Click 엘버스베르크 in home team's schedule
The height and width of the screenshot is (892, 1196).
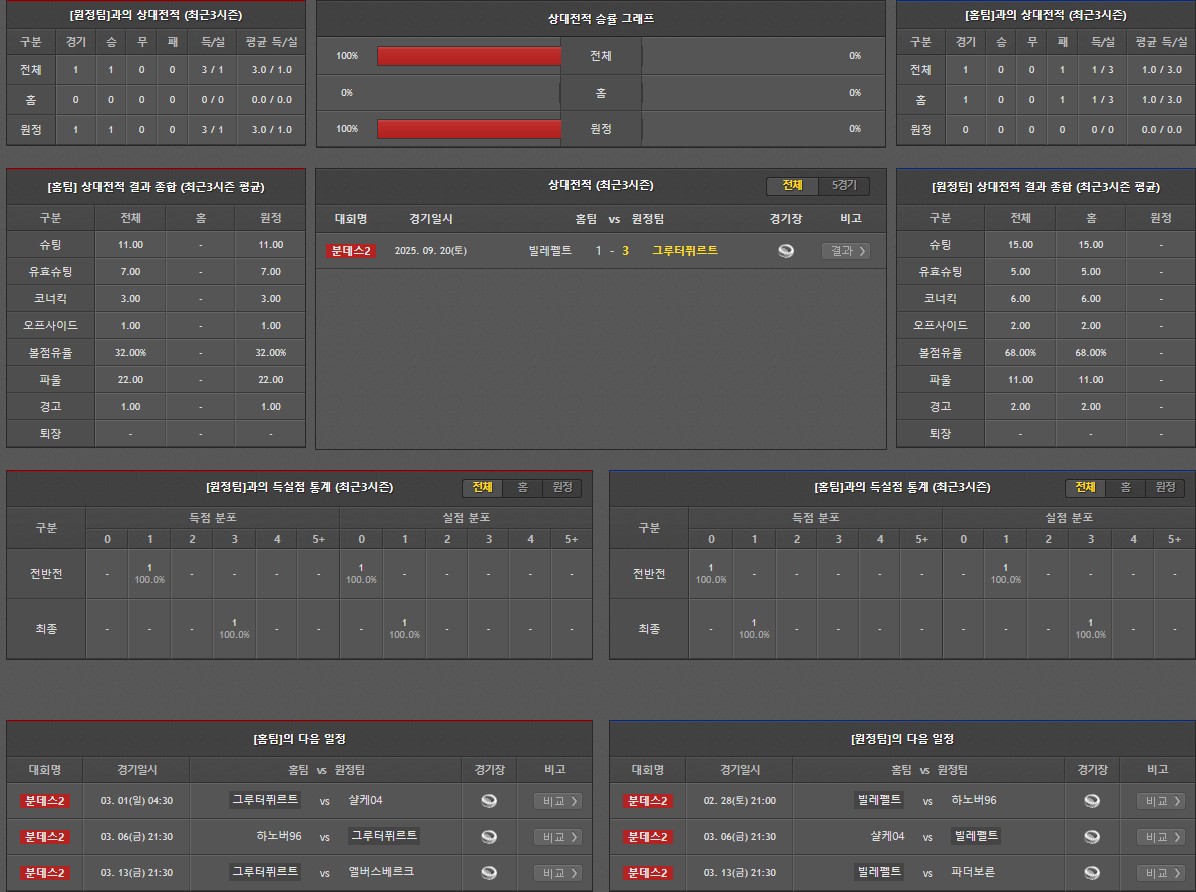[x=381, y=872]
